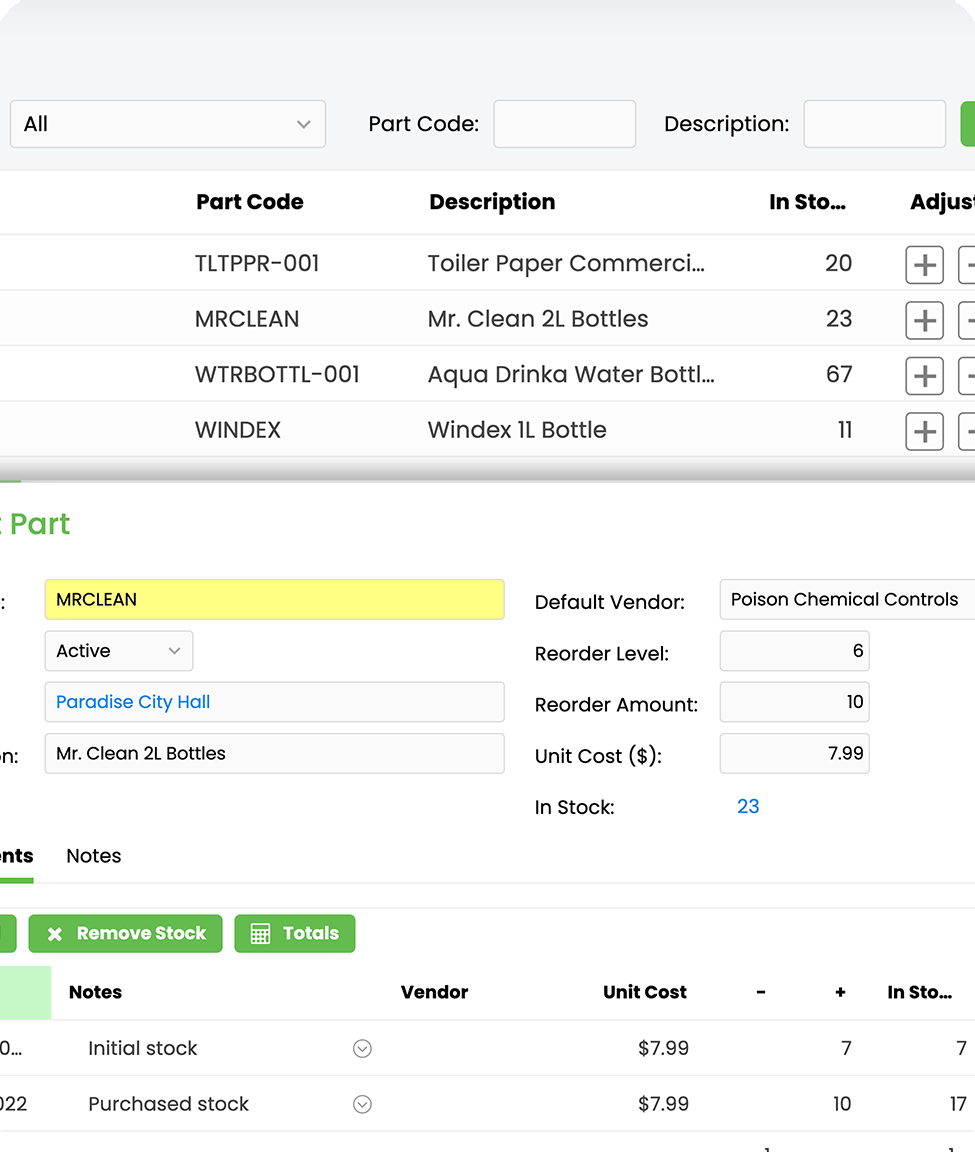Click Vendor column header

434,993
